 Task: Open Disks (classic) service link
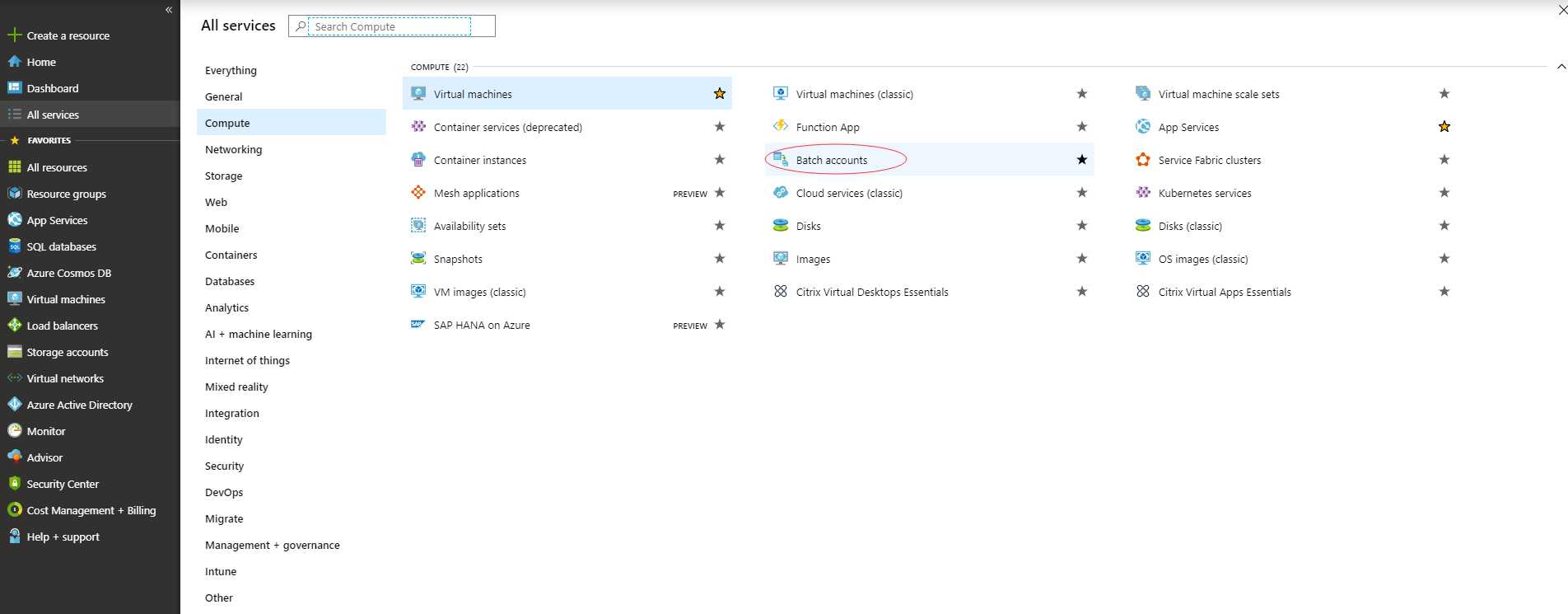click(1190, 226)
